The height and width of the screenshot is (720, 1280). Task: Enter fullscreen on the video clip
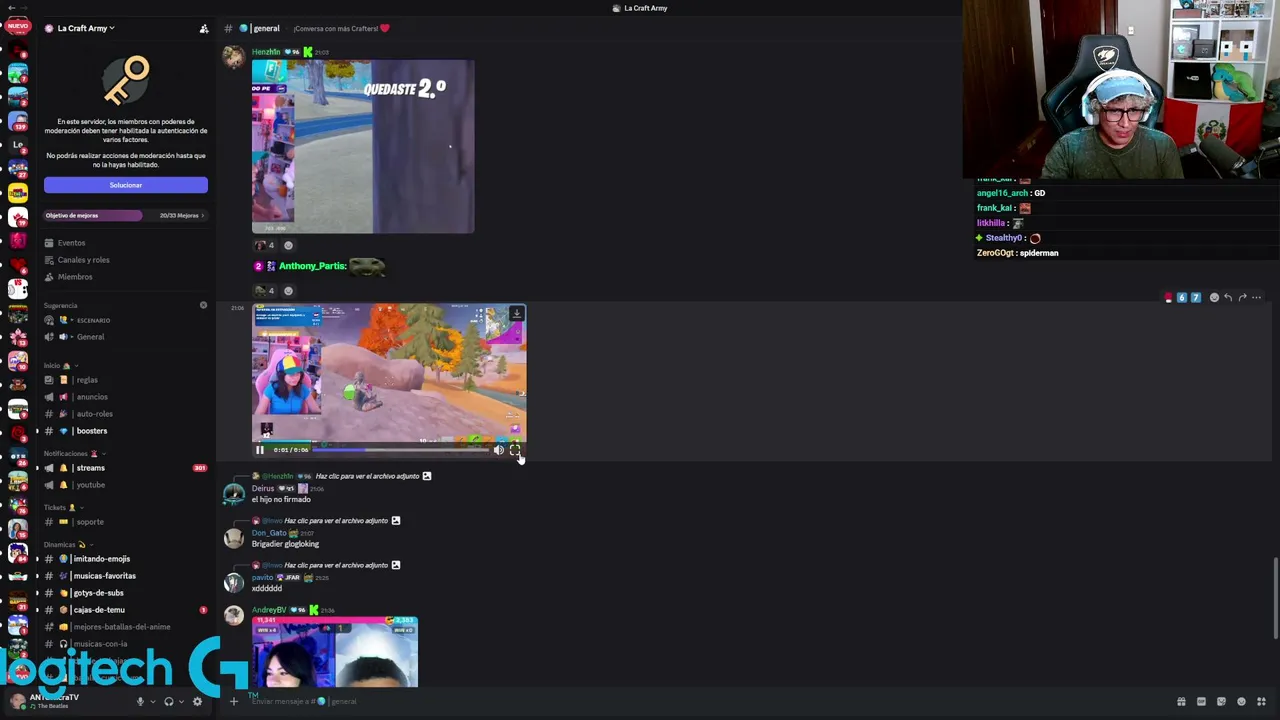pyautogui.click(x=515, y=450)
